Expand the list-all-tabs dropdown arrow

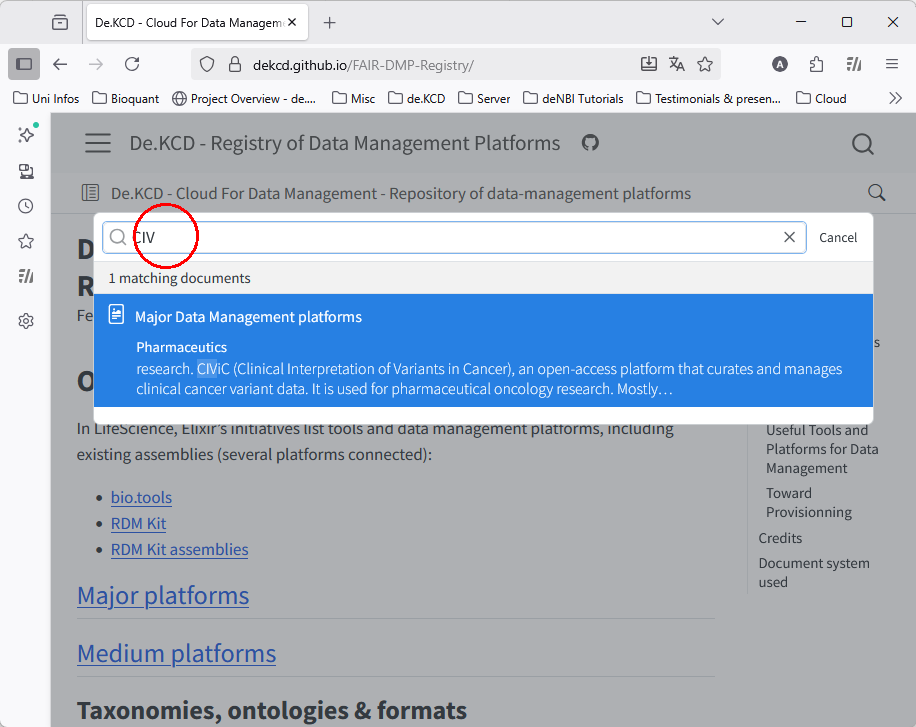click(718, 22)
